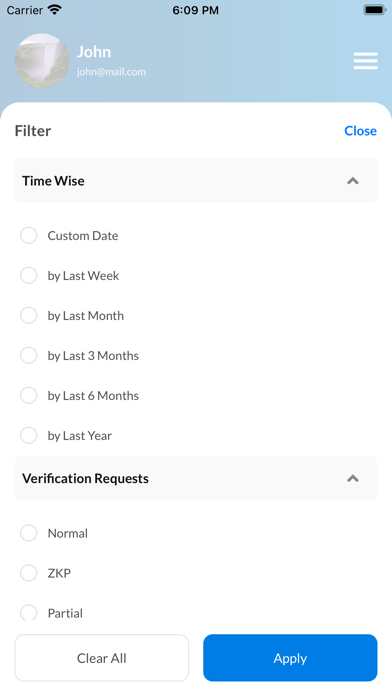Collapse the Time Wise chevron arrow
Viewport: 392px width, 696px height.
click(x=352, y=181)
